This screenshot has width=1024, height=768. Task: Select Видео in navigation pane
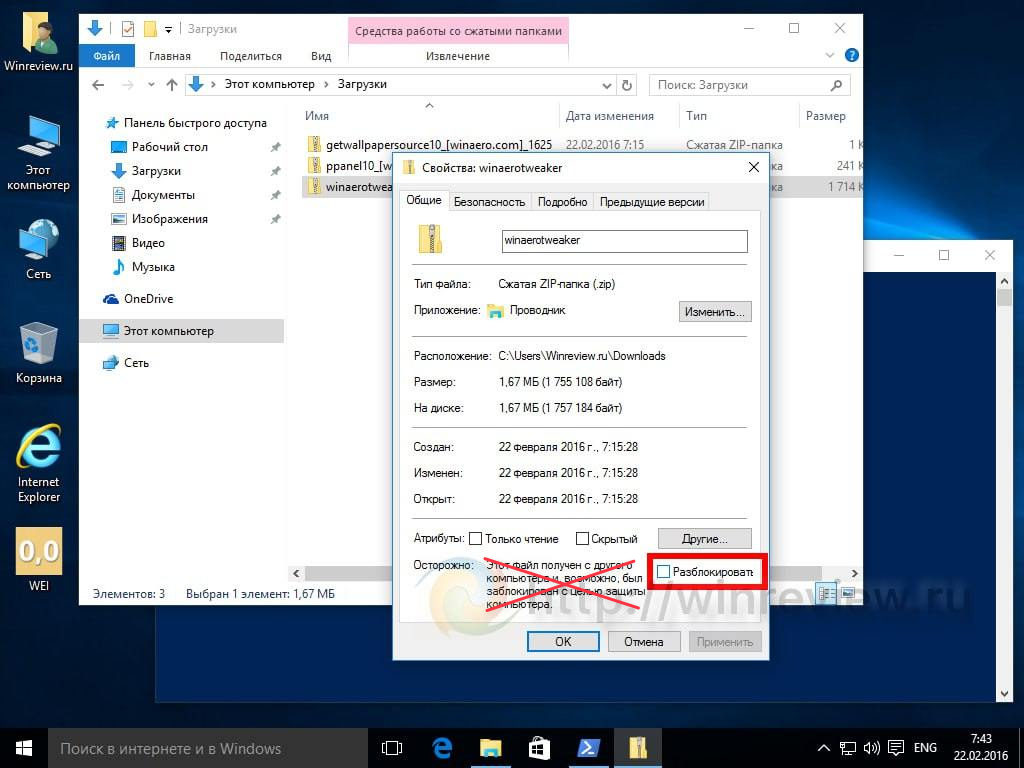[148, 243]
